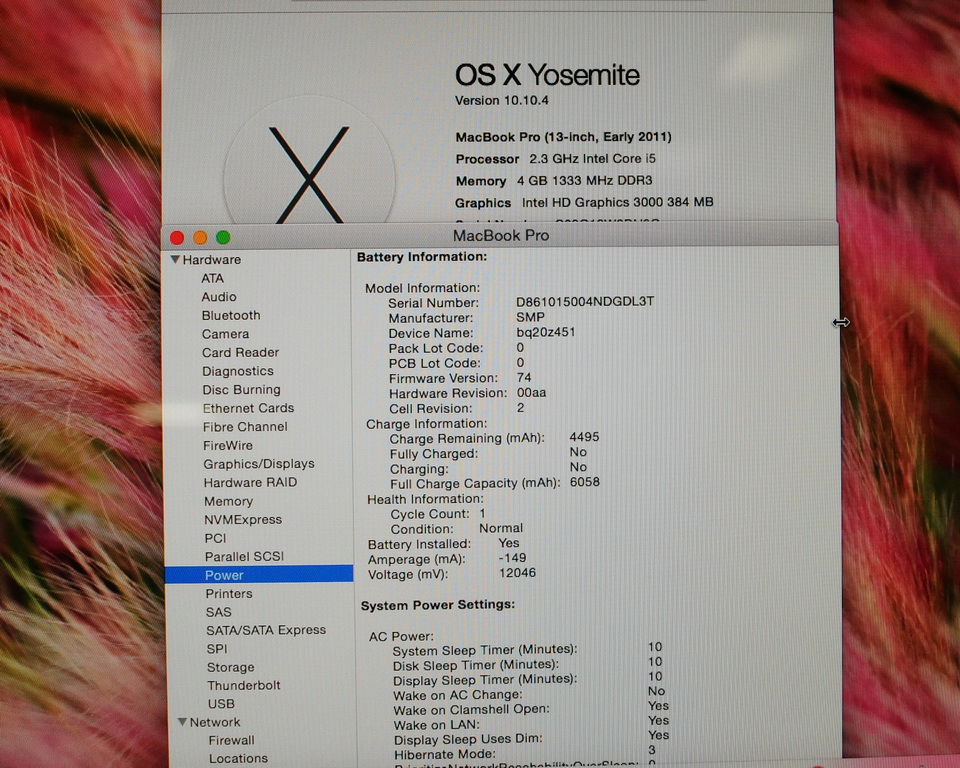
Task: Click the System Power Settings heading
Action: pos(438,605)
